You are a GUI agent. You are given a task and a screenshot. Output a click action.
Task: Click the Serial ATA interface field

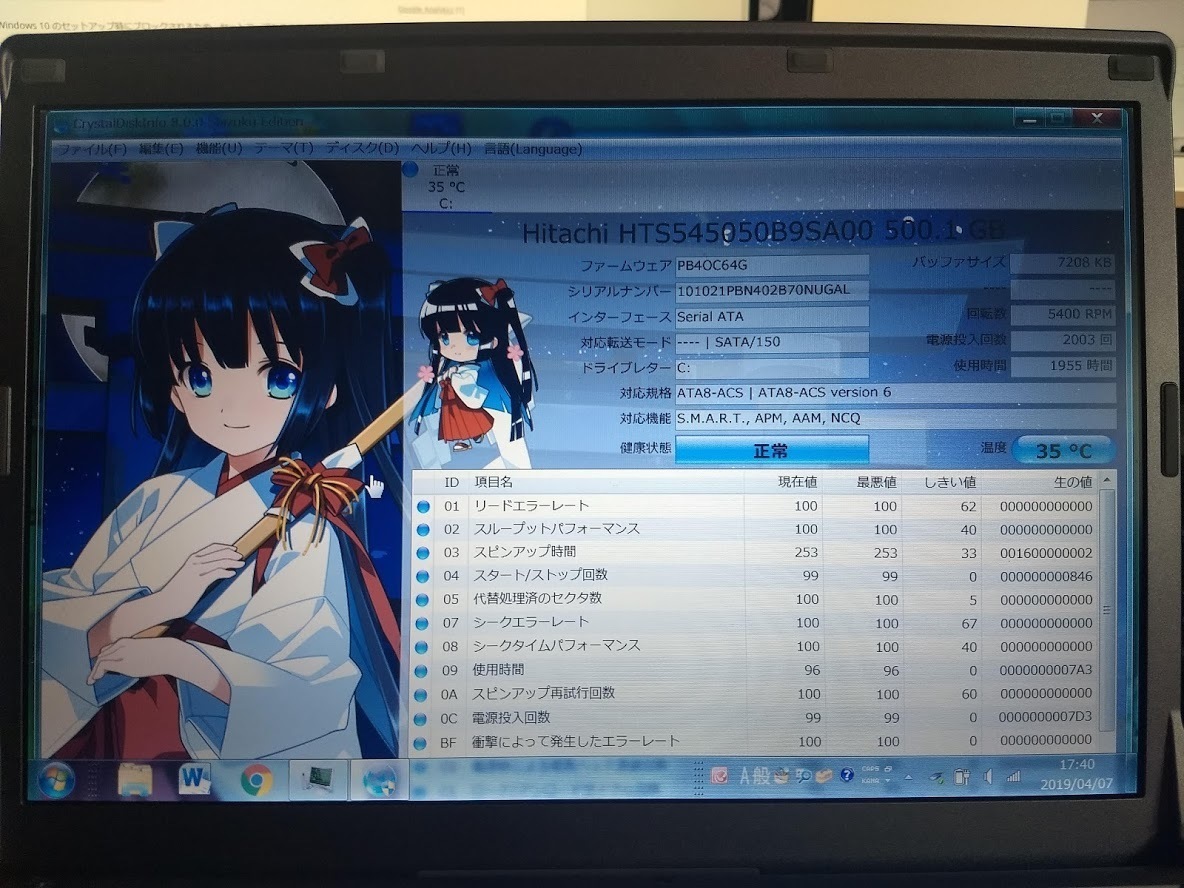coord(771,316)
